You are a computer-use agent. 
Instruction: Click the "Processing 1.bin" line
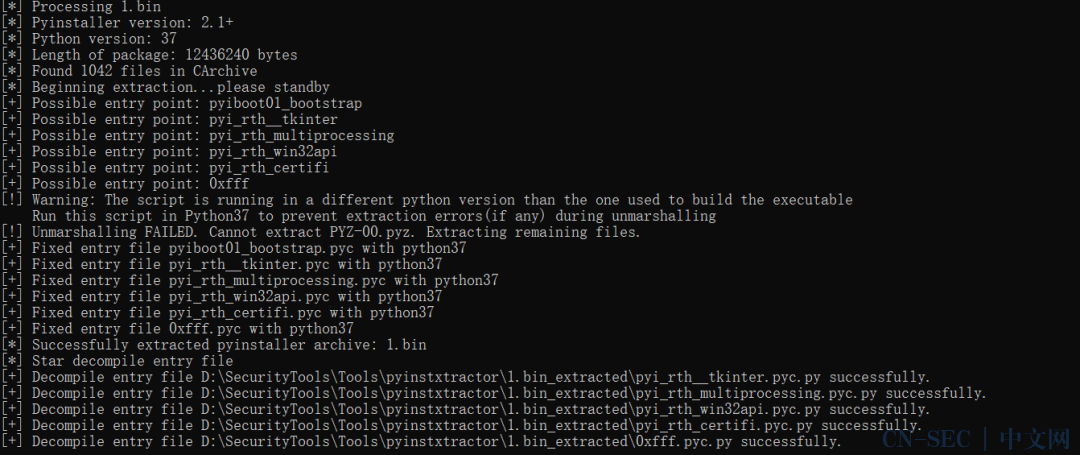tap(79, 6)
